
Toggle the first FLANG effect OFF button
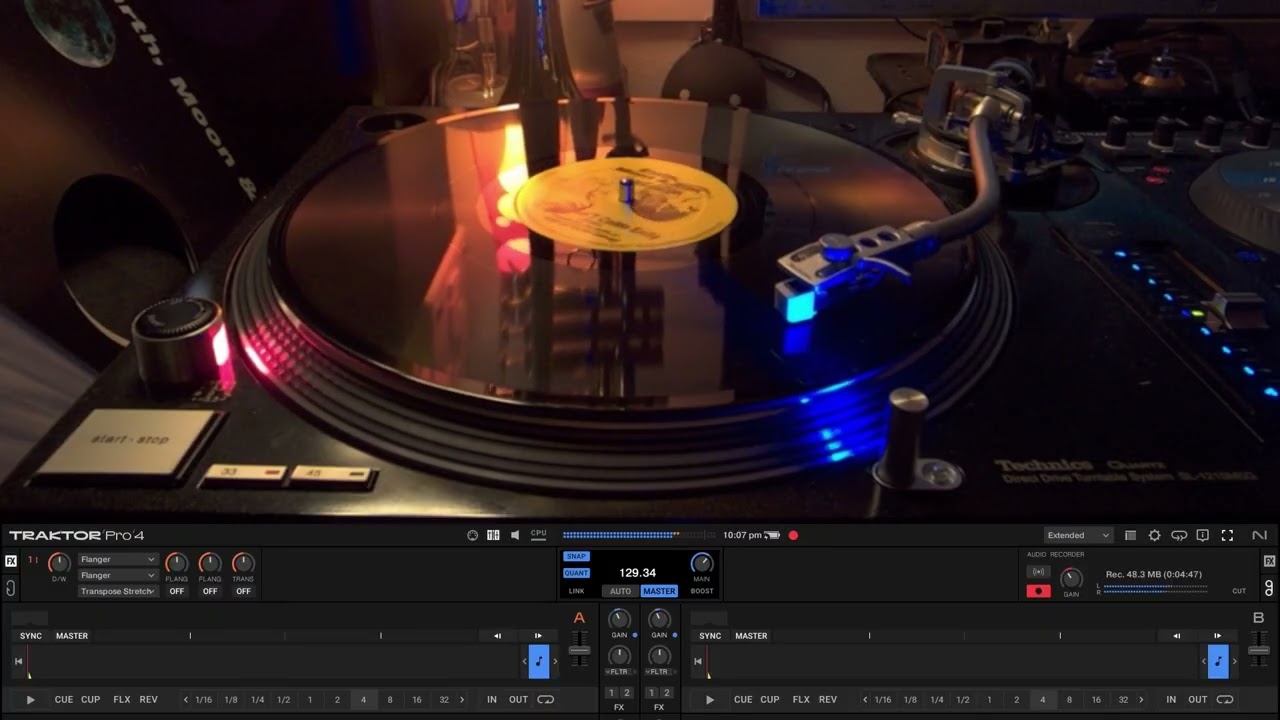(177, 591)
